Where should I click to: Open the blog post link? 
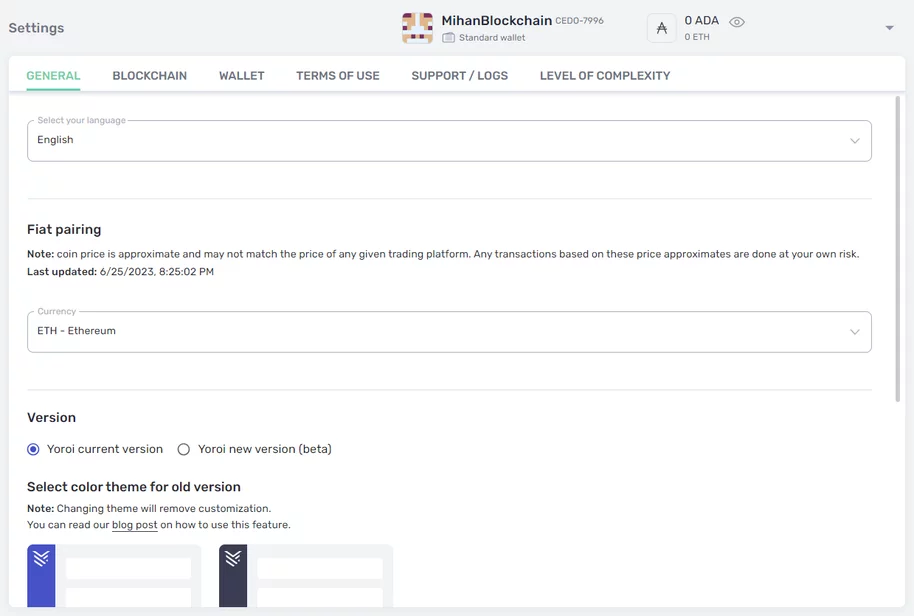[x=134, y=525]
